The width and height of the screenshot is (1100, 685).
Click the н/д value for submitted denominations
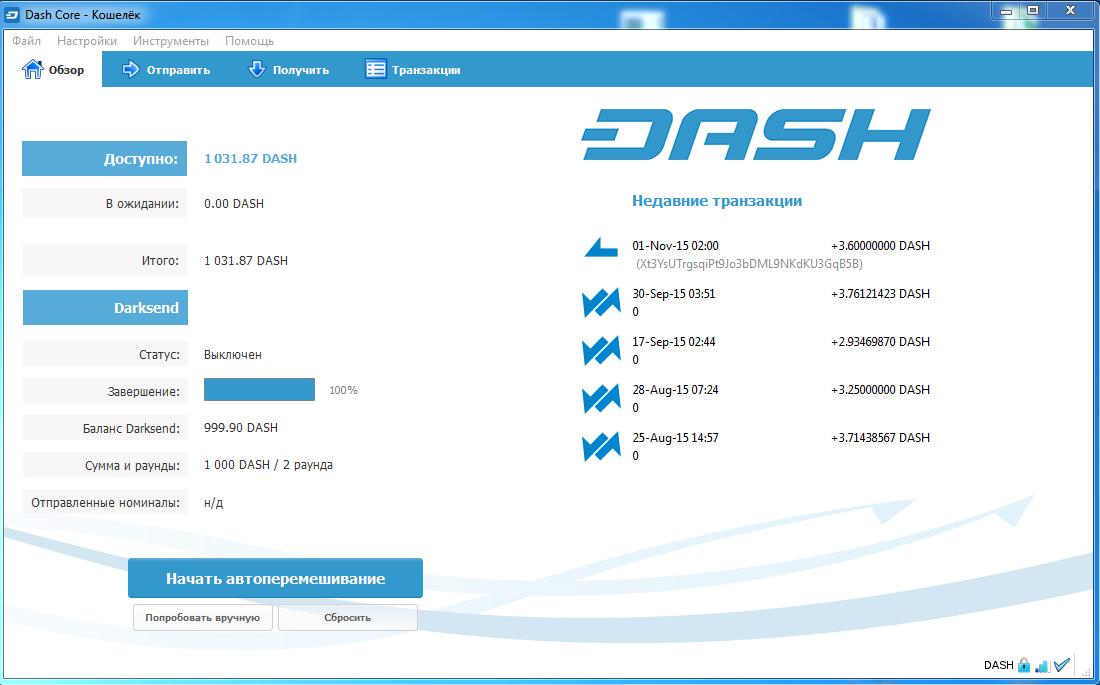213,503
